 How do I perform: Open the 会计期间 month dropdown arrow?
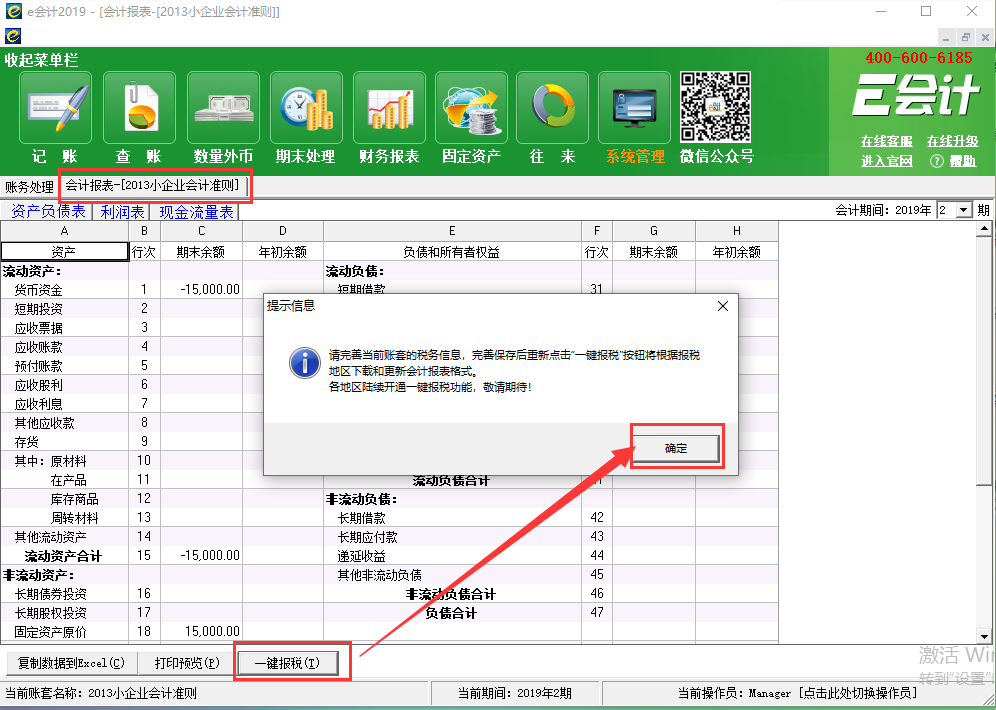tap(964, 210)
